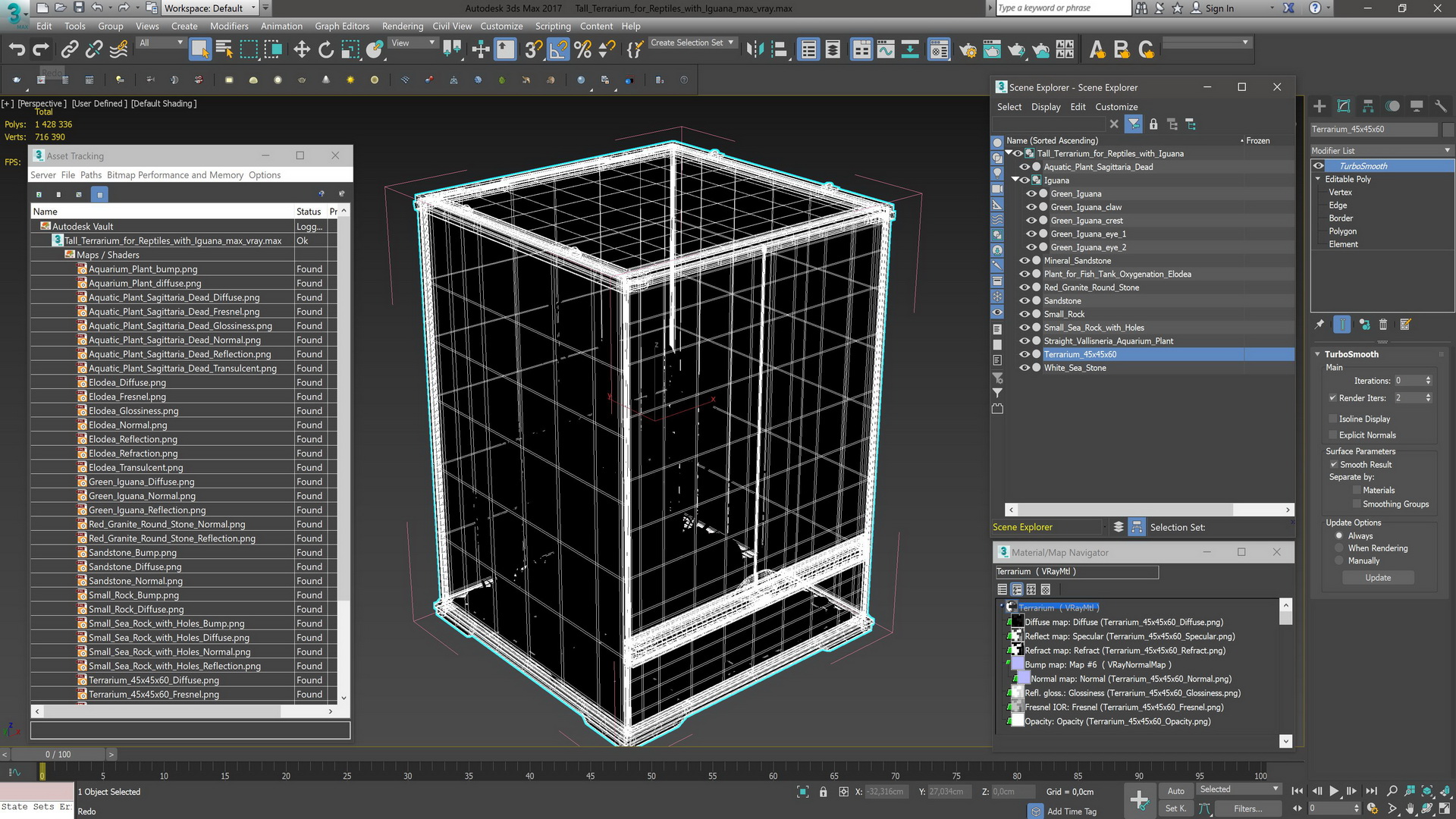Screen dimensions: 1456x819
Task: Toggle the 3D Snaps icon
Action: 533,50
